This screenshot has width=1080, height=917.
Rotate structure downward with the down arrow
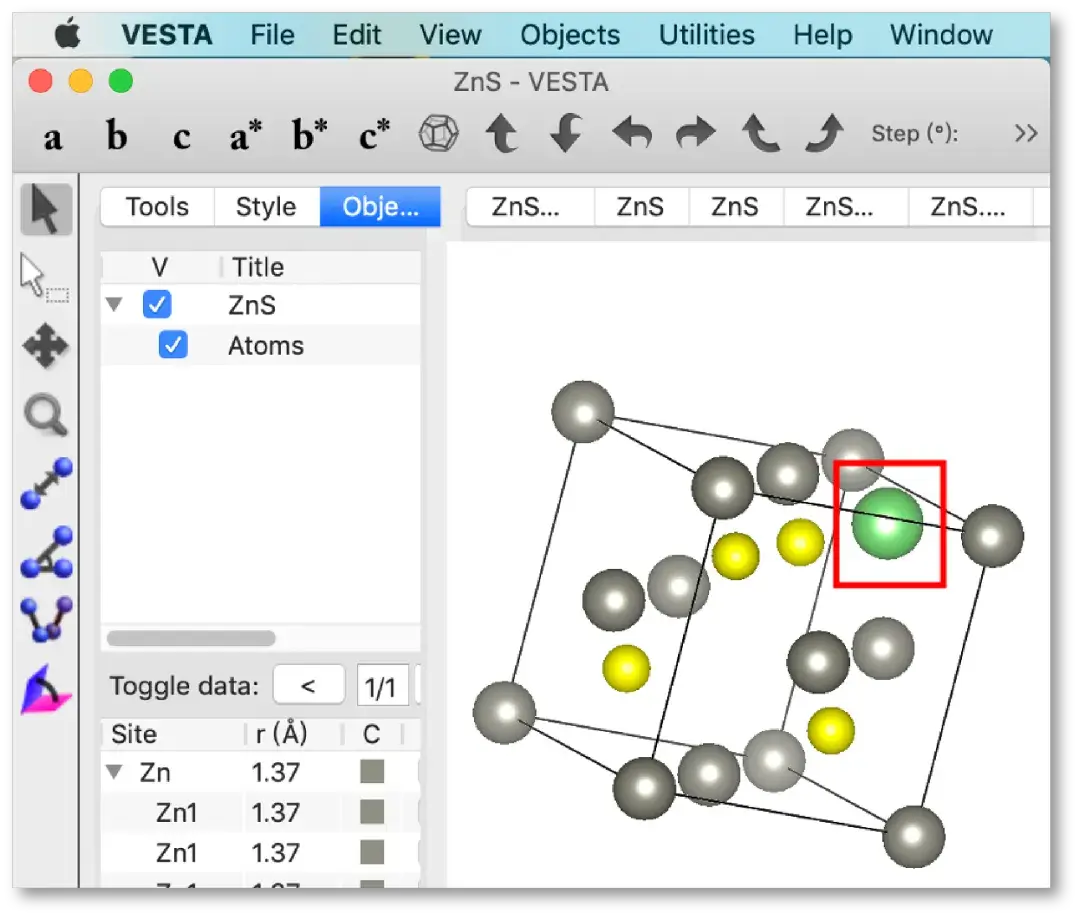click(566, 134)
